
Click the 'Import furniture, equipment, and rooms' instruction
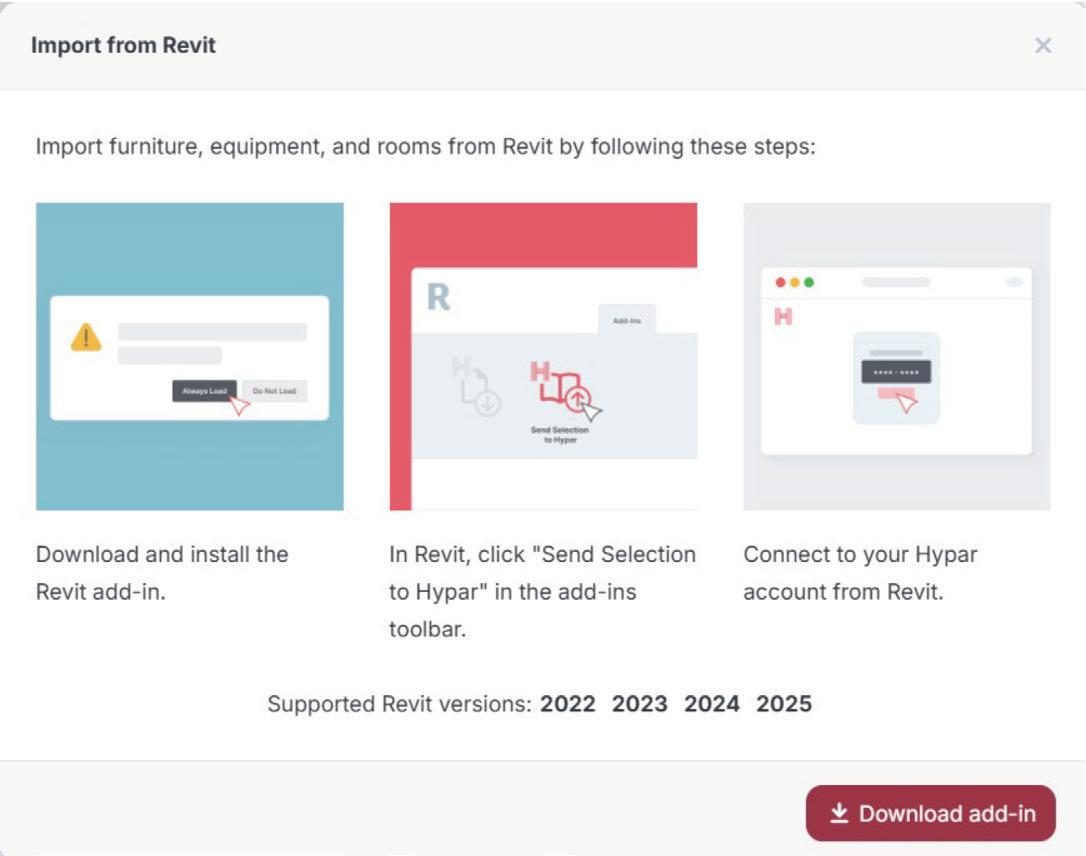(425, 147)
